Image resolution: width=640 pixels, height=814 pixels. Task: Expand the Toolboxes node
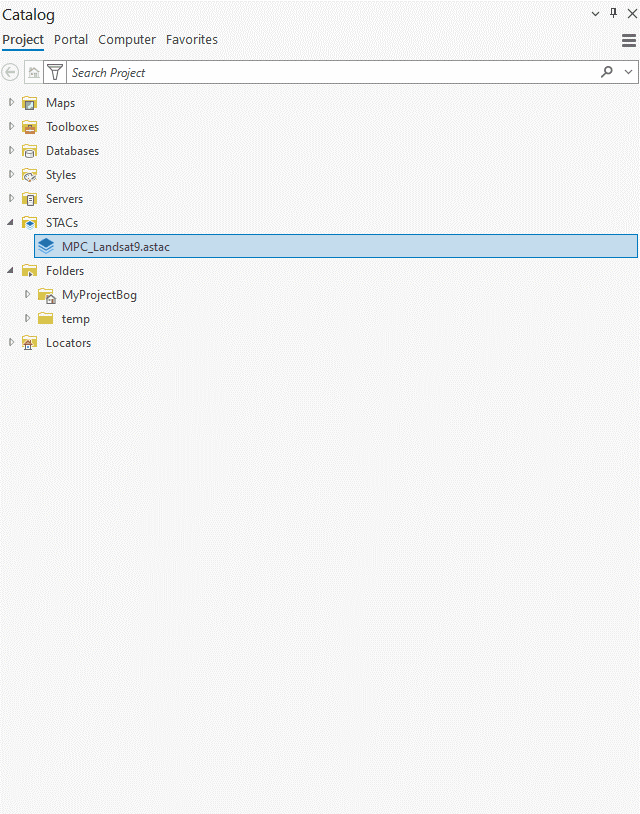11,126
